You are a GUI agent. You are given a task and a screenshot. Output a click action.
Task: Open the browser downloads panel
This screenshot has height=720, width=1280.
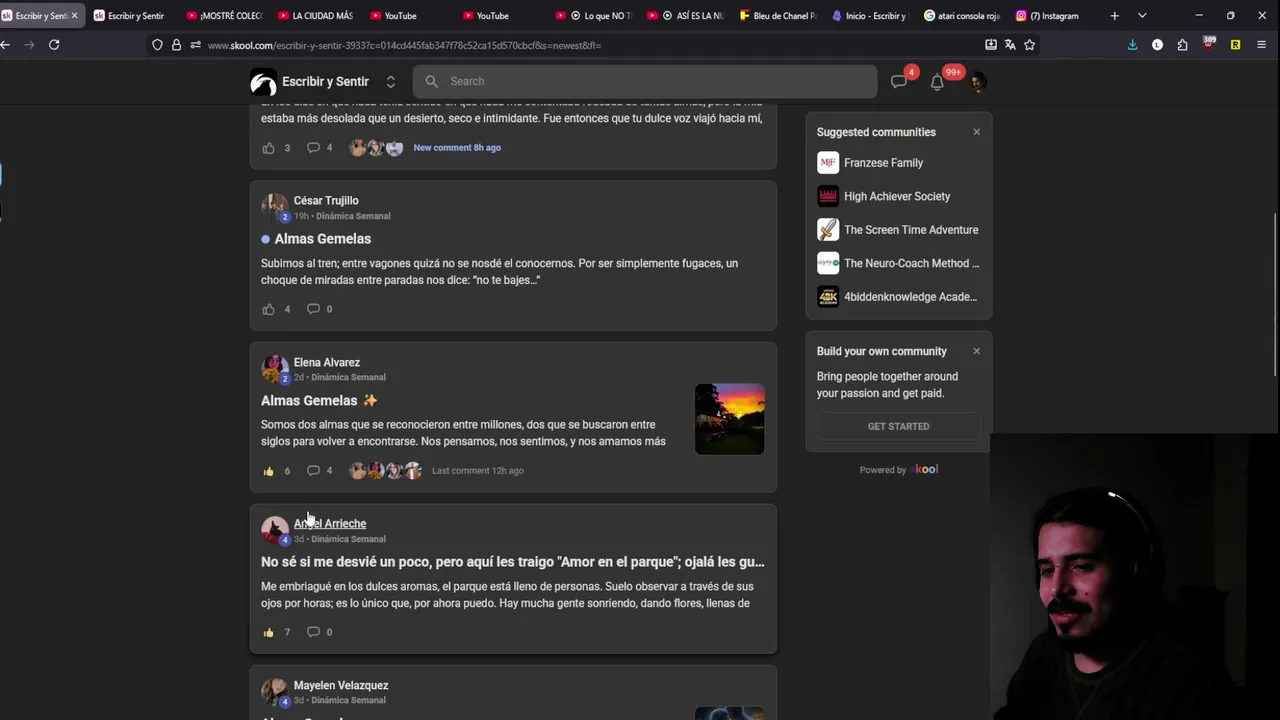pyautogui.click(x=1132, y=45)
